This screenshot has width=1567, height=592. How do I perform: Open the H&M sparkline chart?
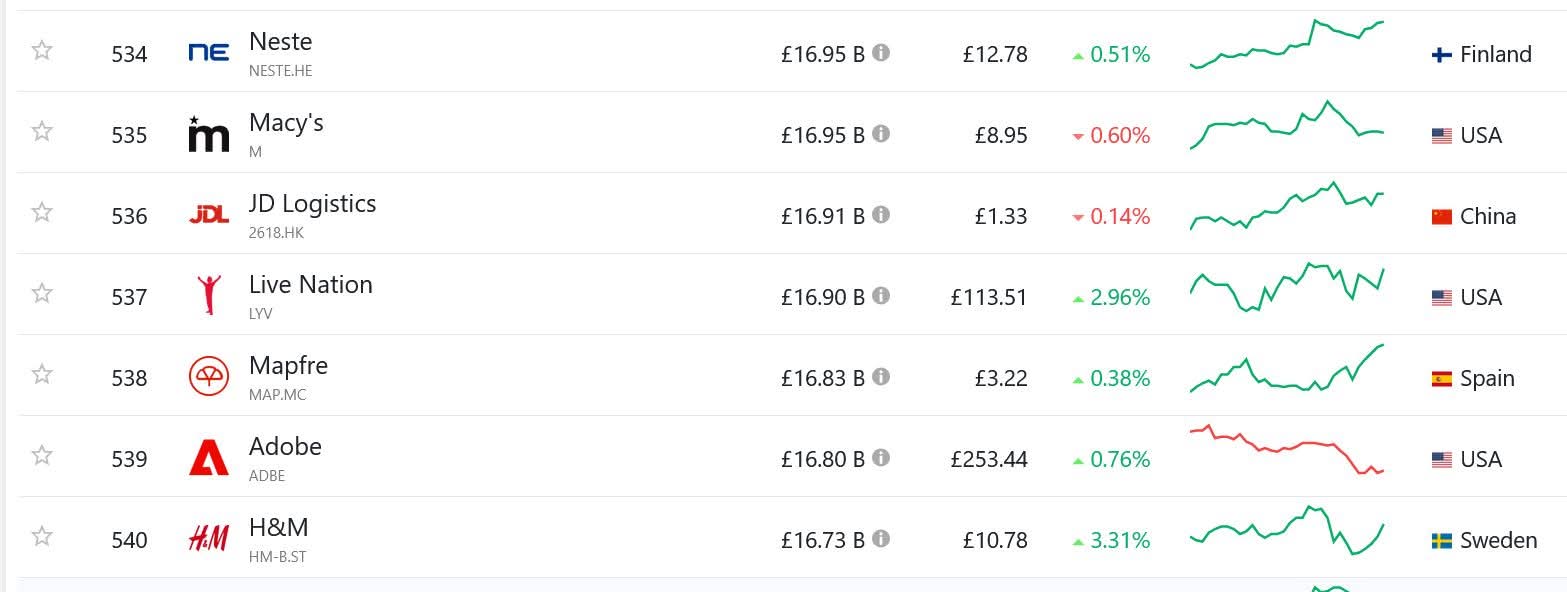pyautogui.click(x=1287, y=531)
